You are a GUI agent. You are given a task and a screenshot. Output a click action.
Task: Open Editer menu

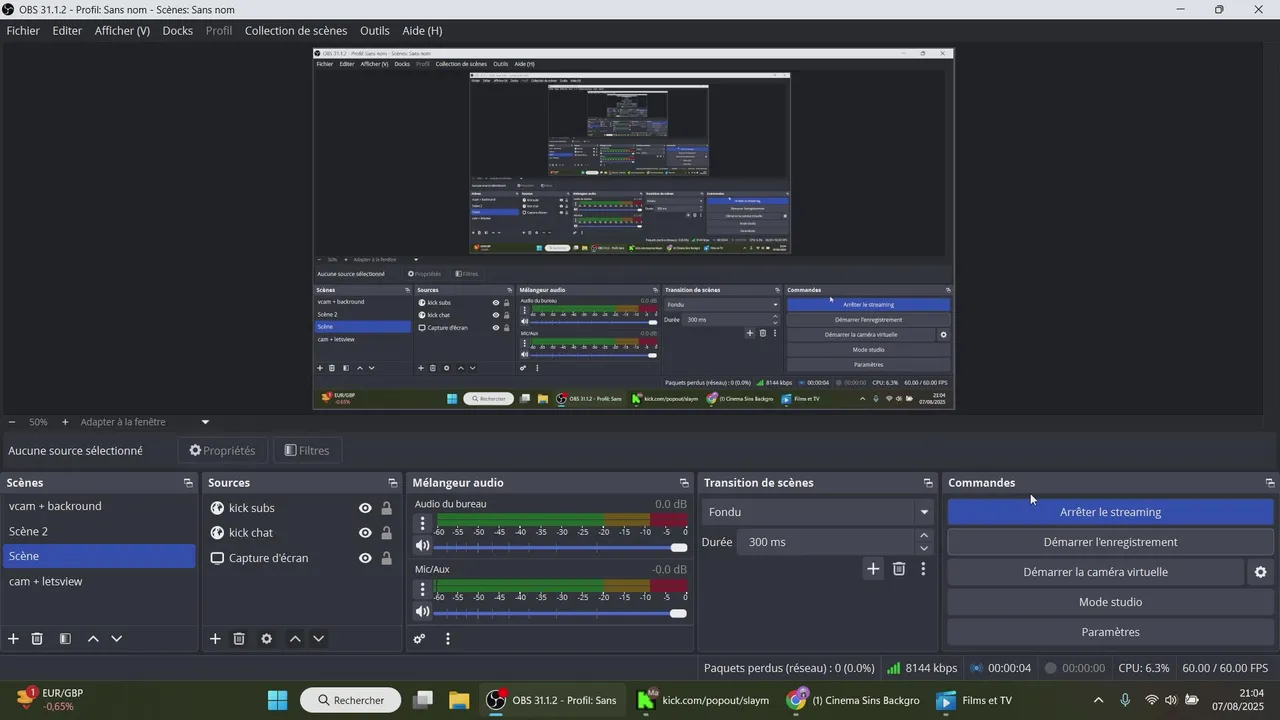pyautogui.click(x=67, y=31)
